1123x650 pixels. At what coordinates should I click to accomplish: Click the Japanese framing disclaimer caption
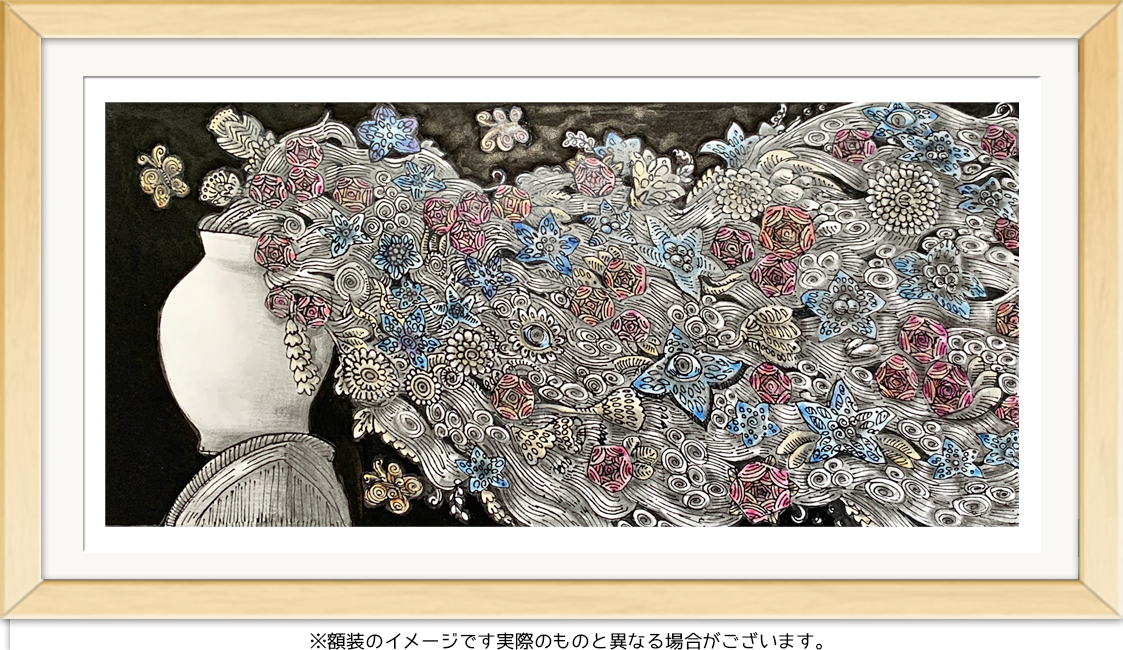point(568,639)
